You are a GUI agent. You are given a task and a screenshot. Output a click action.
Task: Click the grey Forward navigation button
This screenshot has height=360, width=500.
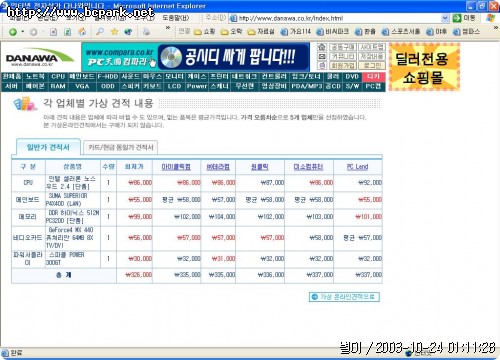33,32
